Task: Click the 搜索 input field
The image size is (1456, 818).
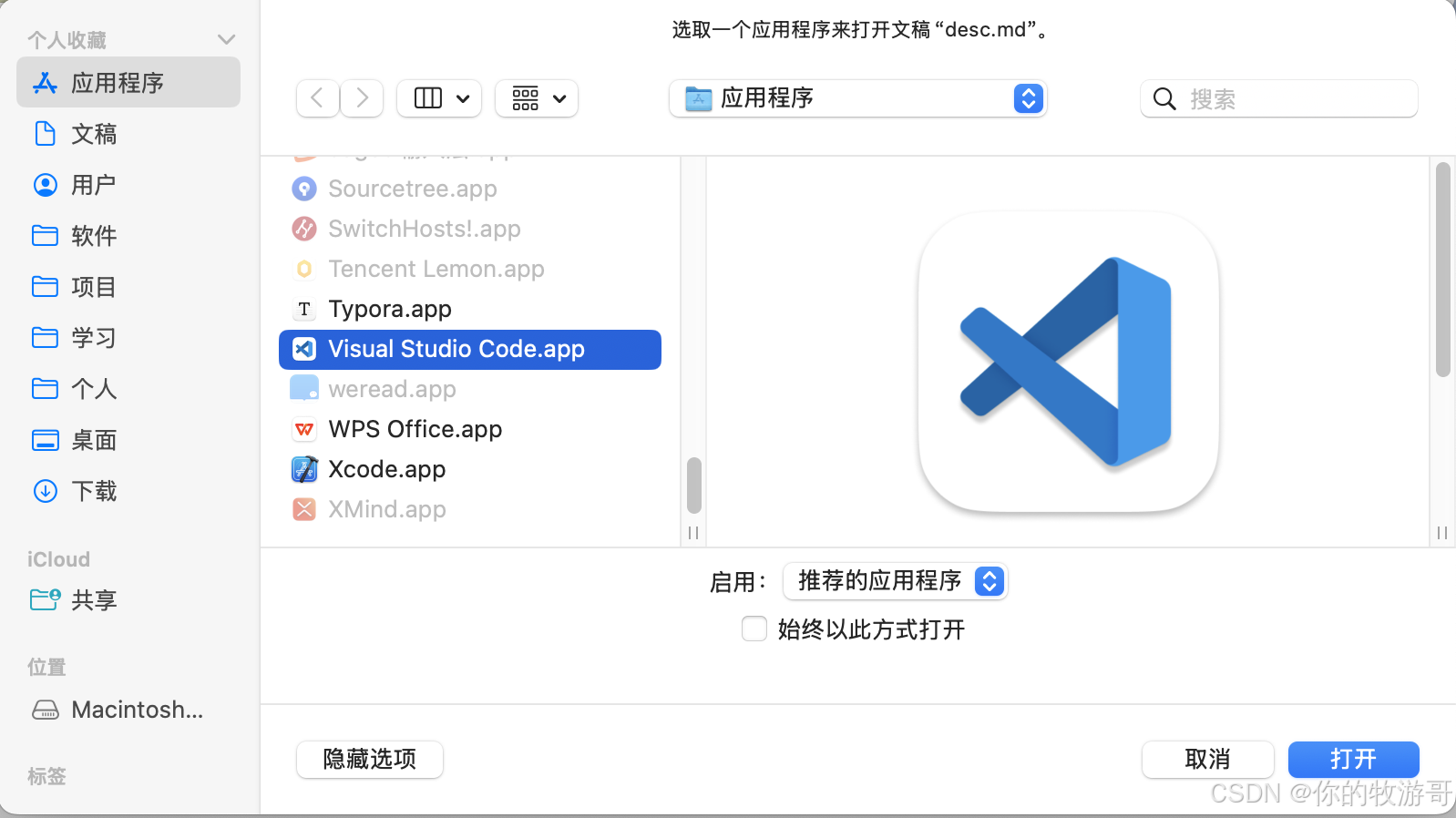Action: [x=1279, y=98]
